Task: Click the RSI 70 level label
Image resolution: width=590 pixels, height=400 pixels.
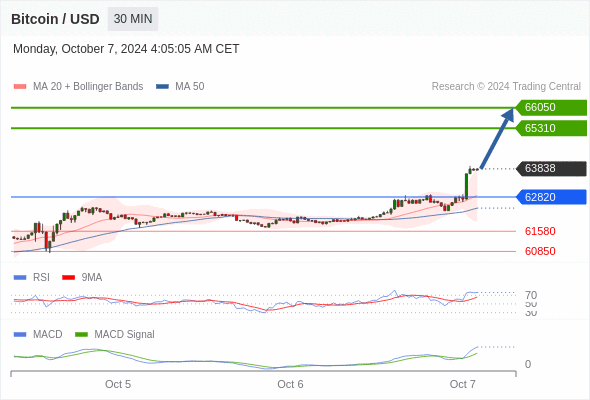Action: coord(531,295)
